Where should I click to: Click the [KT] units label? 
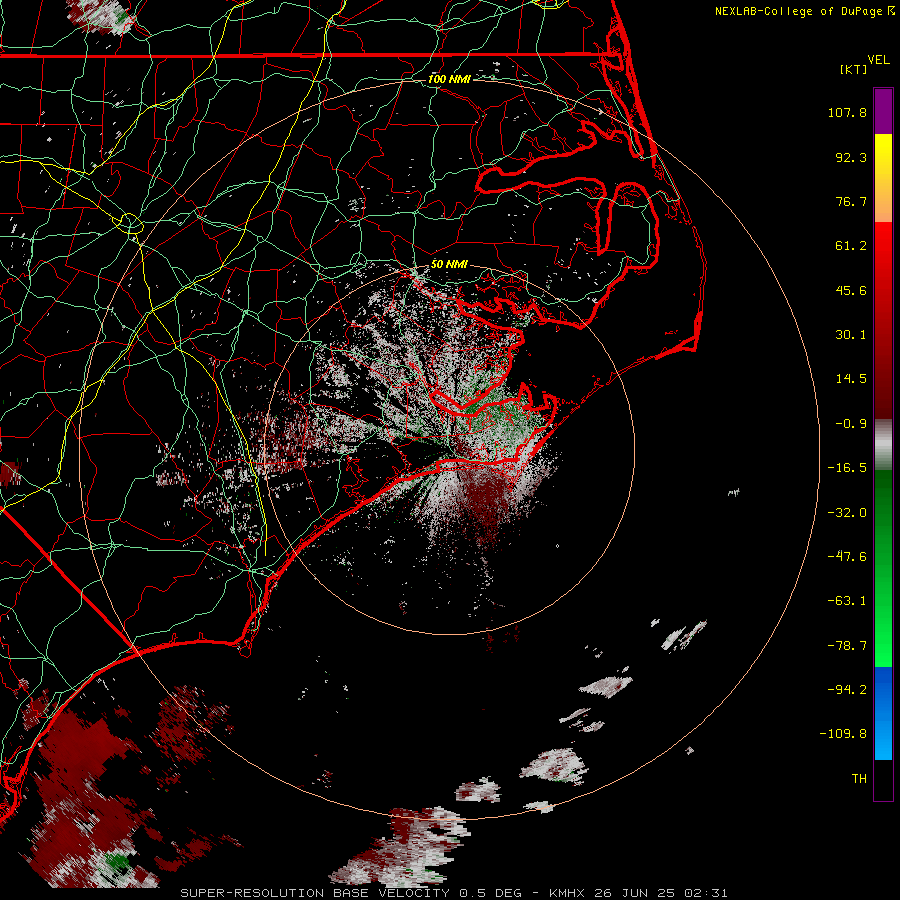(x=853, y=69)
